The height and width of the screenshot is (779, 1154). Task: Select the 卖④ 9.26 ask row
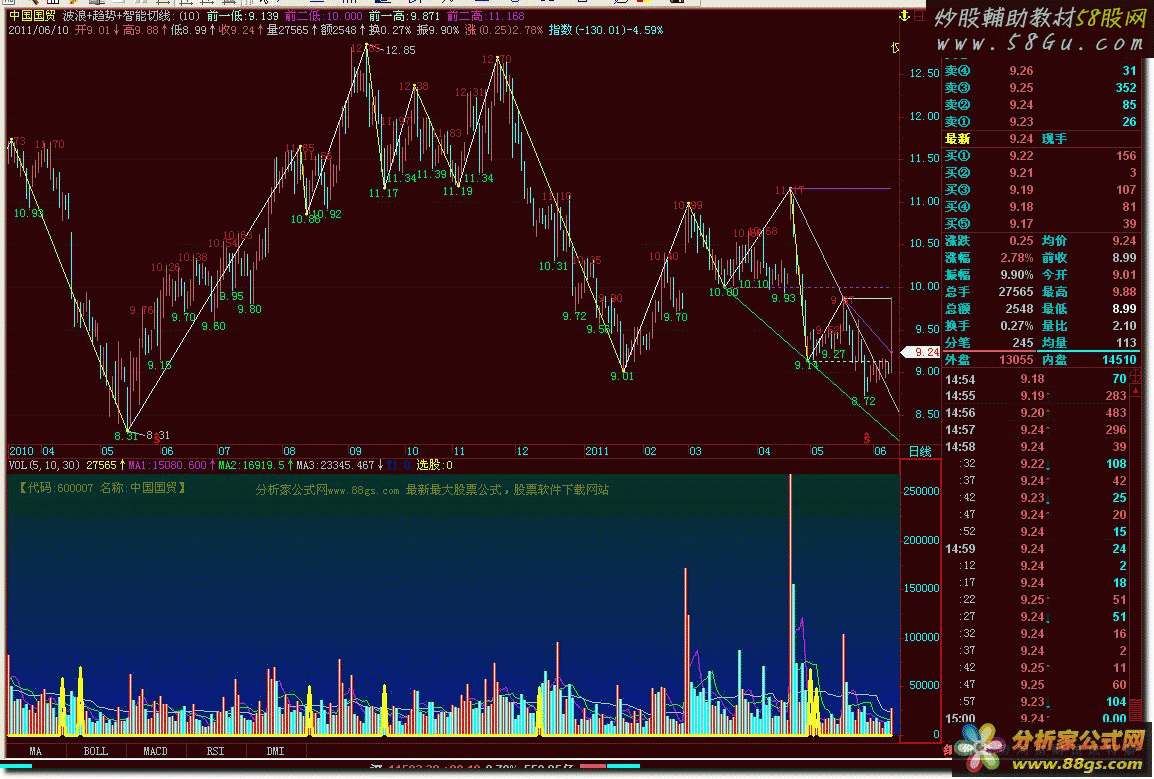click(1041, 71)
